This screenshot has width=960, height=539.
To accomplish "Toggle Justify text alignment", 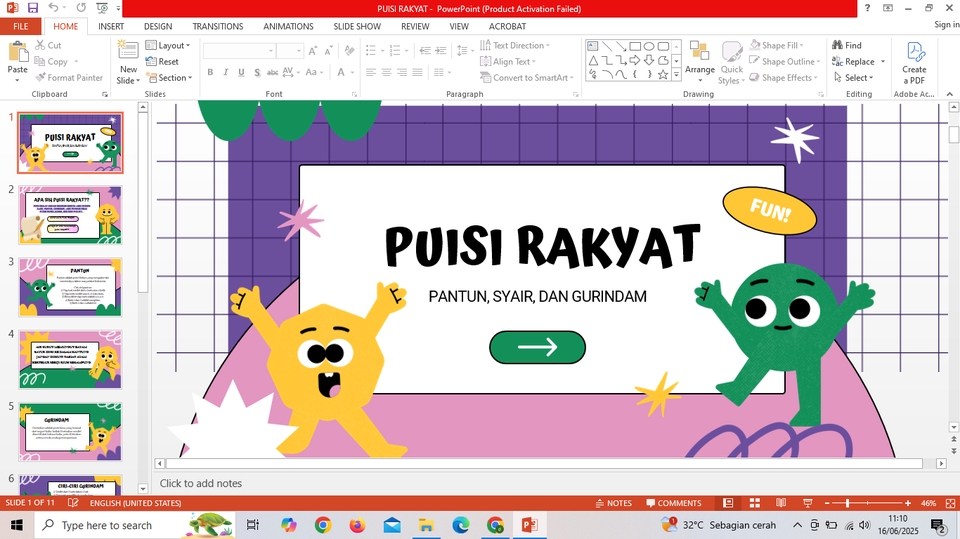I will 418,72.
